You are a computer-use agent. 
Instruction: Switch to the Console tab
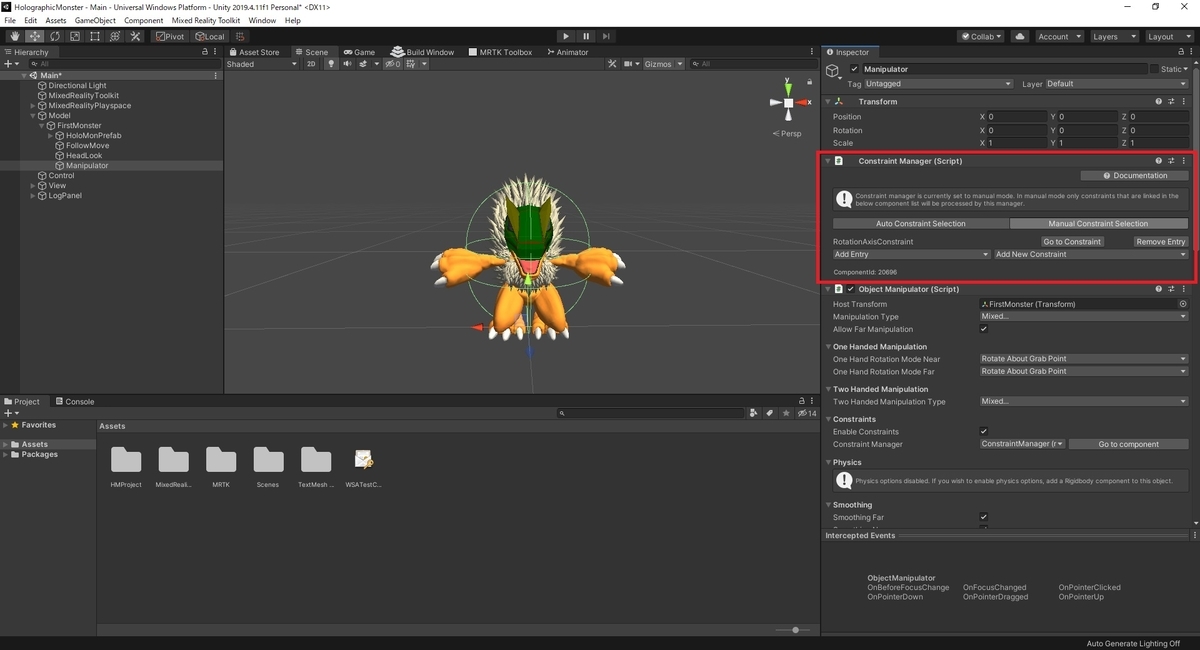click(74, 402)
